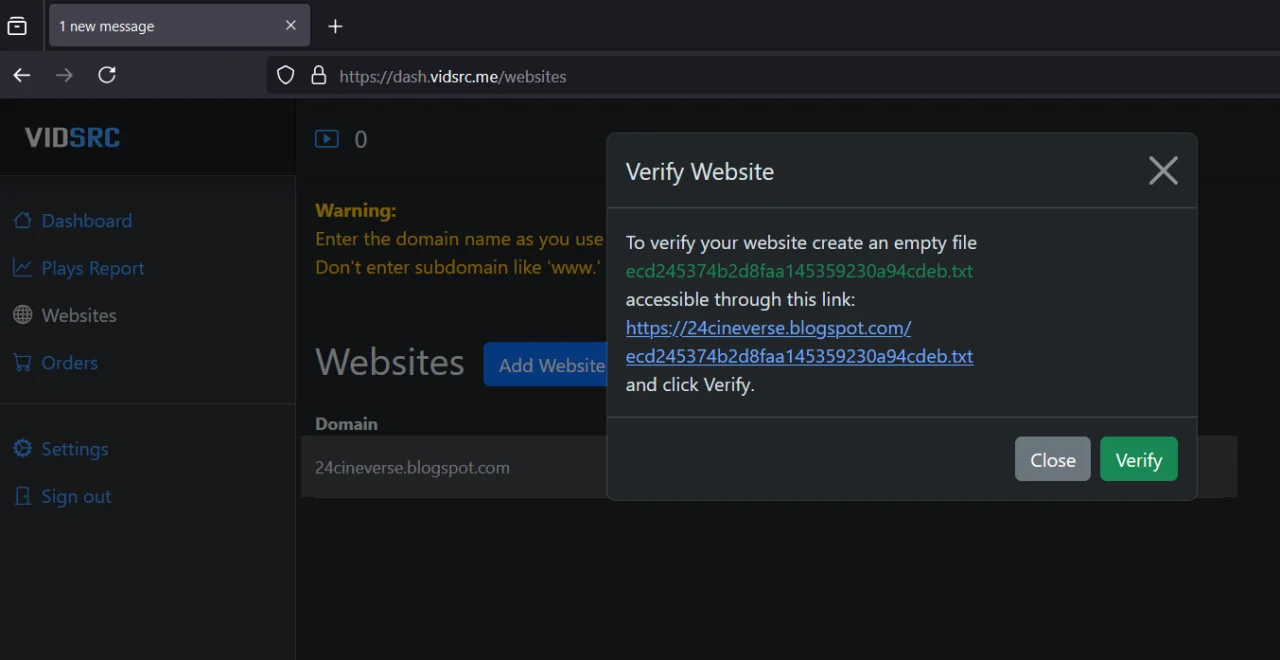The width and height of the screenshot is (1280, 660).
Task: Click the green Verify button
Action: 1139,459
